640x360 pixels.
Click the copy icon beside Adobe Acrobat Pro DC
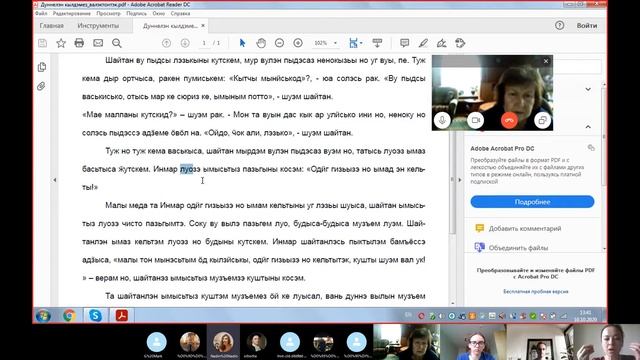tap(591, 148)
